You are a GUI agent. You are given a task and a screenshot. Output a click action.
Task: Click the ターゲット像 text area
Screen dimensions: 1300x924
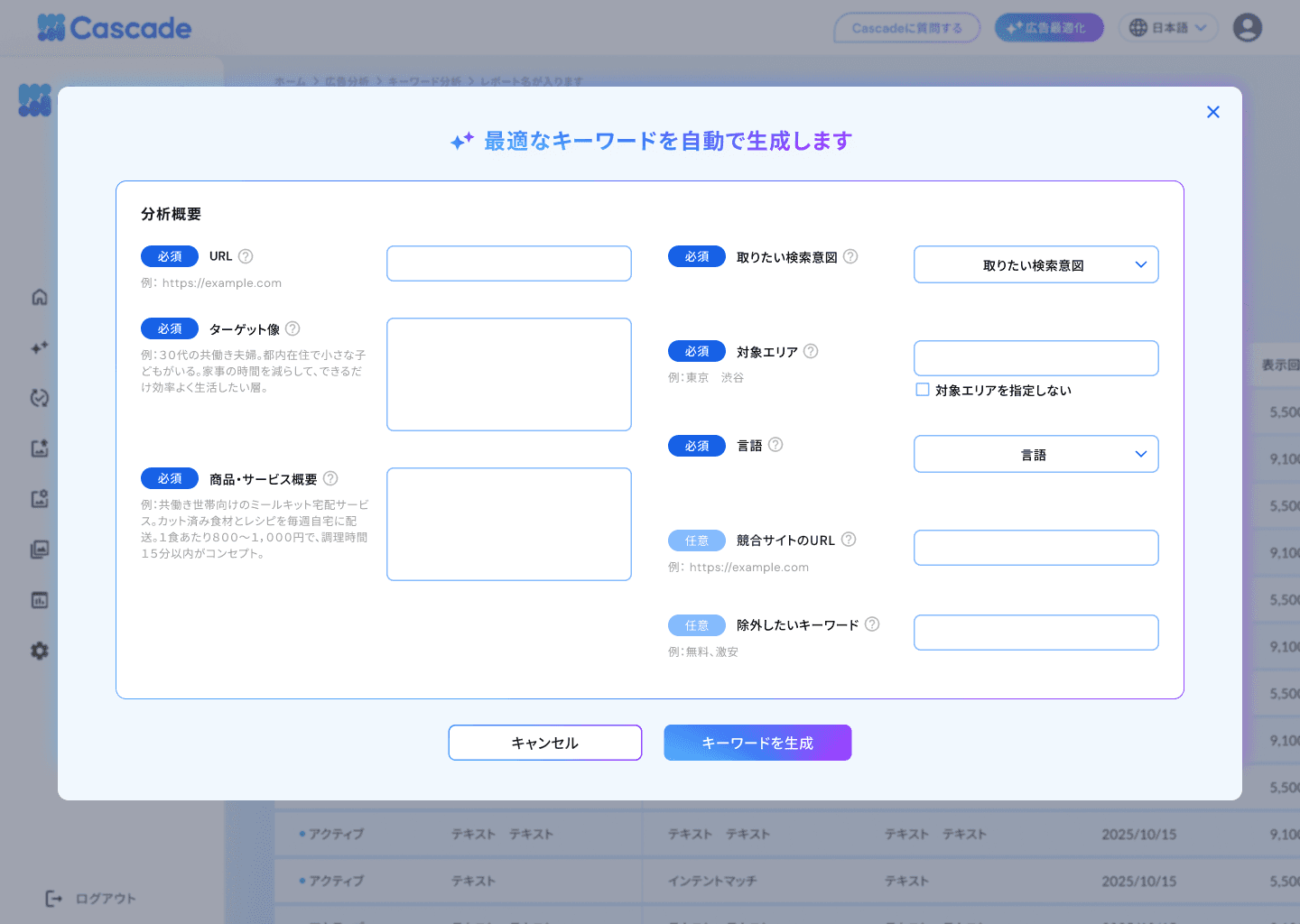click(509, 374)
